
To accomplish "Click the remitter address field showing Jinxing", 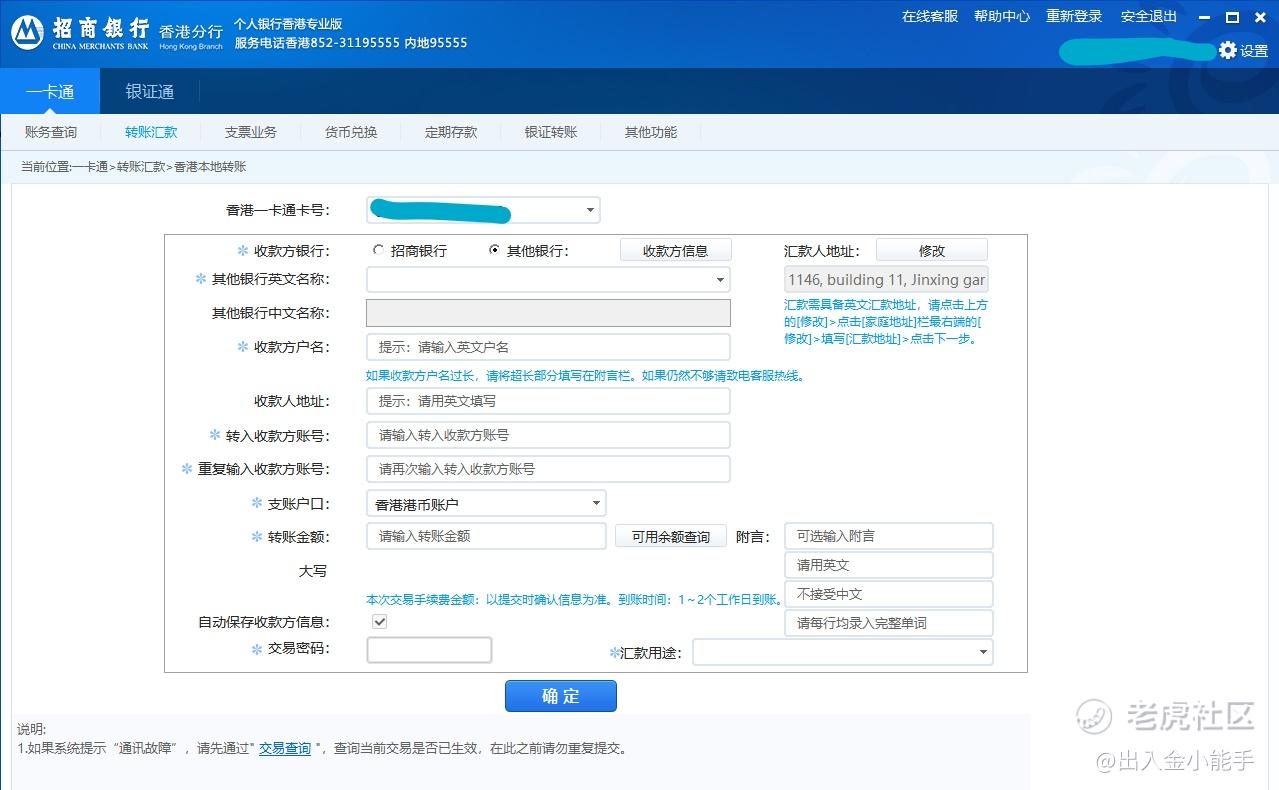I will click(x=886, y=280).
